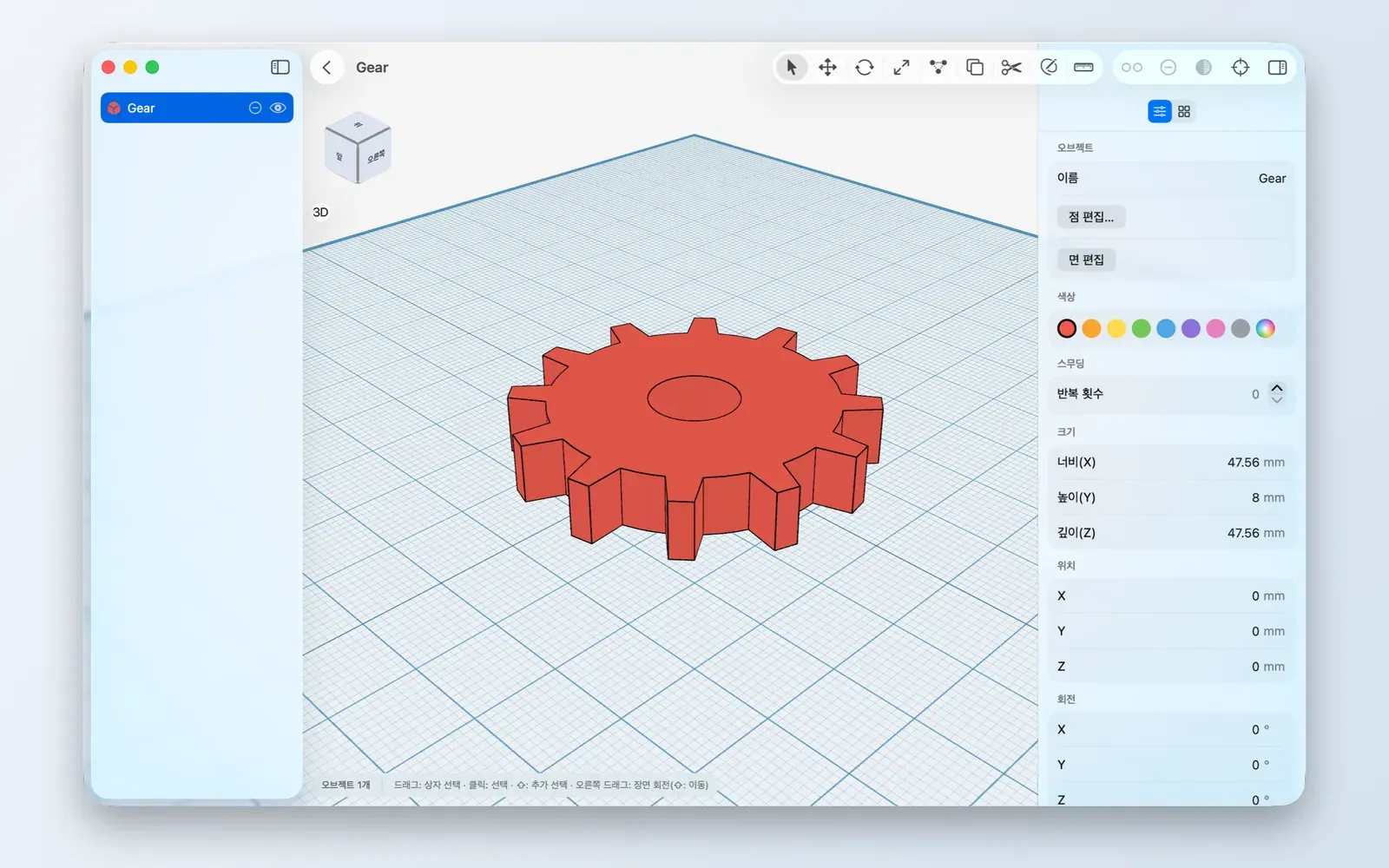1389x868 pixels.
Task: Click the 점 편집... button
Action: tap(1091, 217)
